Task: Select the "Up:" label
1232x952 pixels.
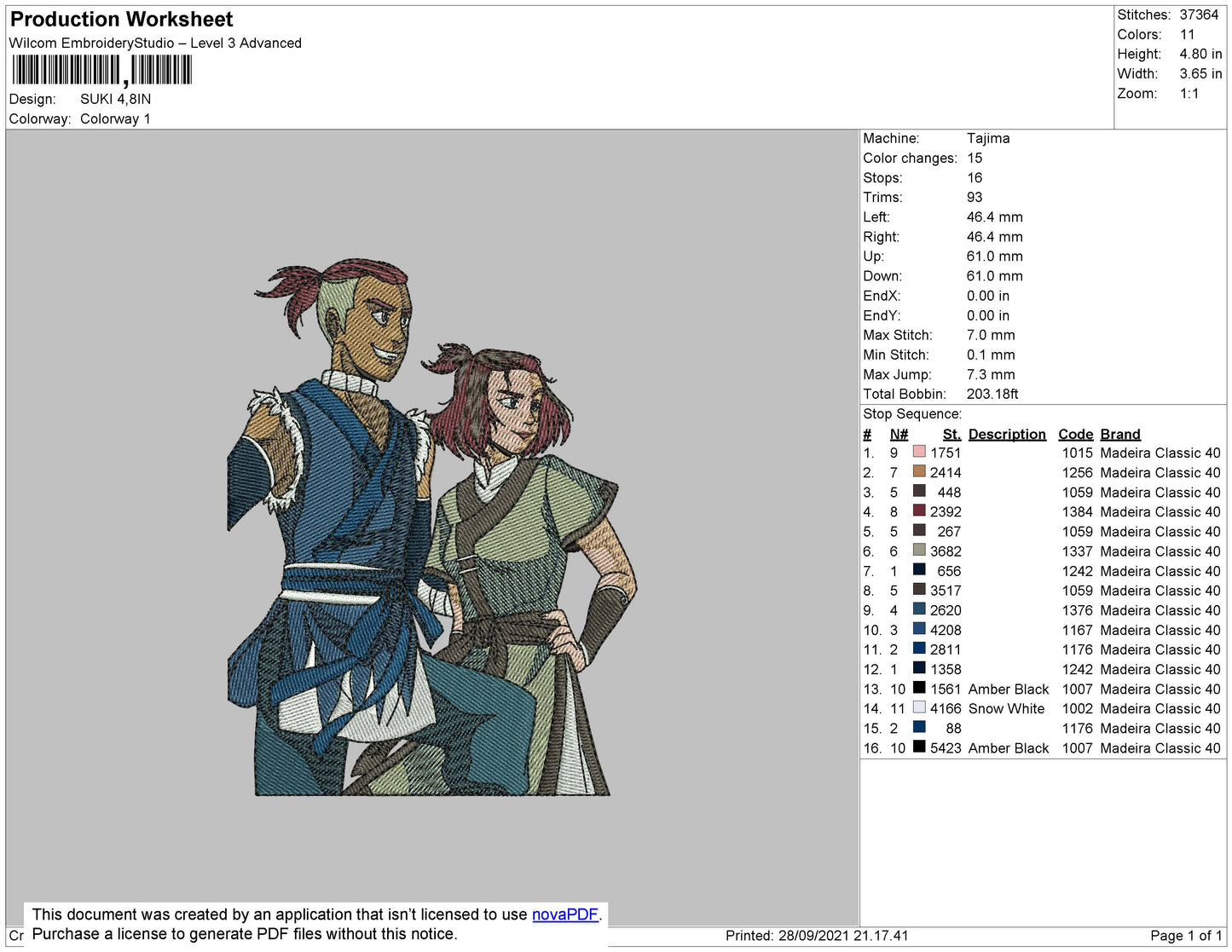Action: [873, 257]
